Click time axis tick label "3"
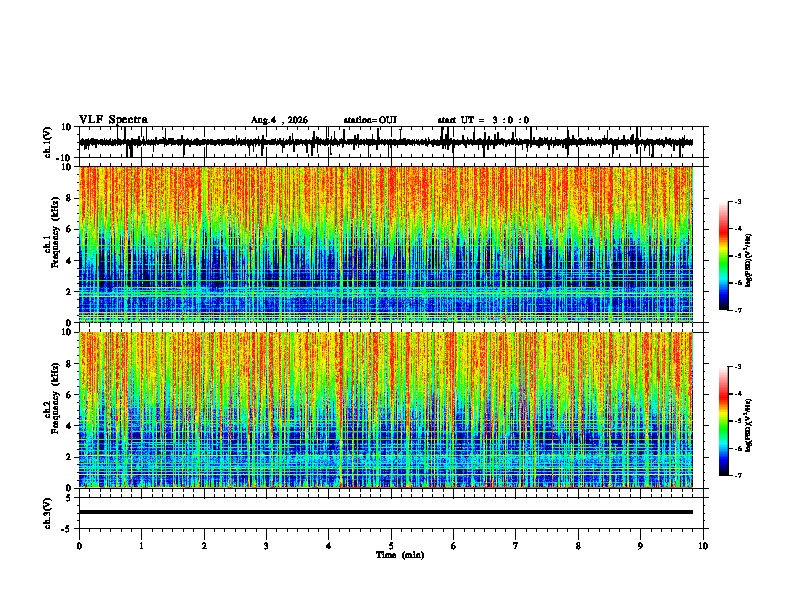This screenshot has height=612, width=792. (x=266, y=546)
